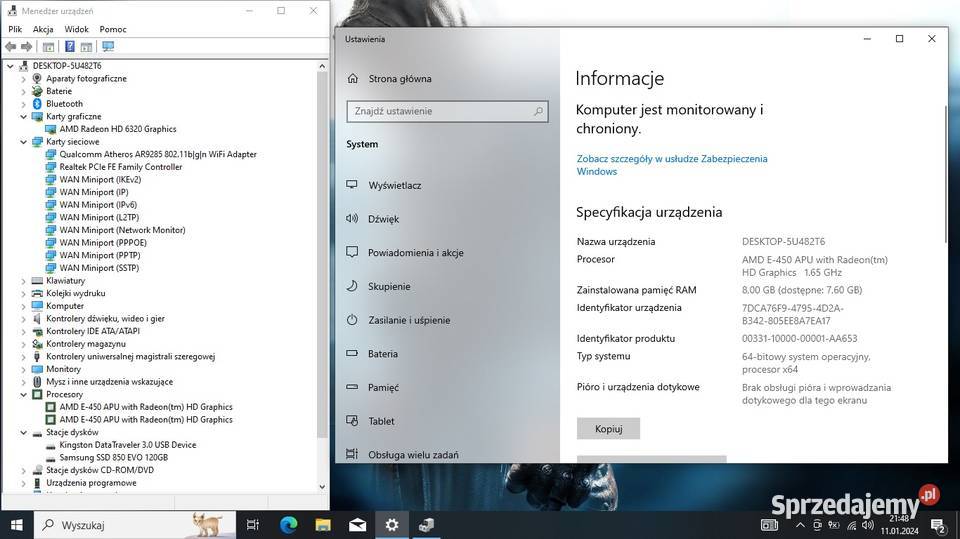Select Kingston DataTraveler 3.0 USB Device
This screenshot has height=539, width=960.
click(128, 445)
